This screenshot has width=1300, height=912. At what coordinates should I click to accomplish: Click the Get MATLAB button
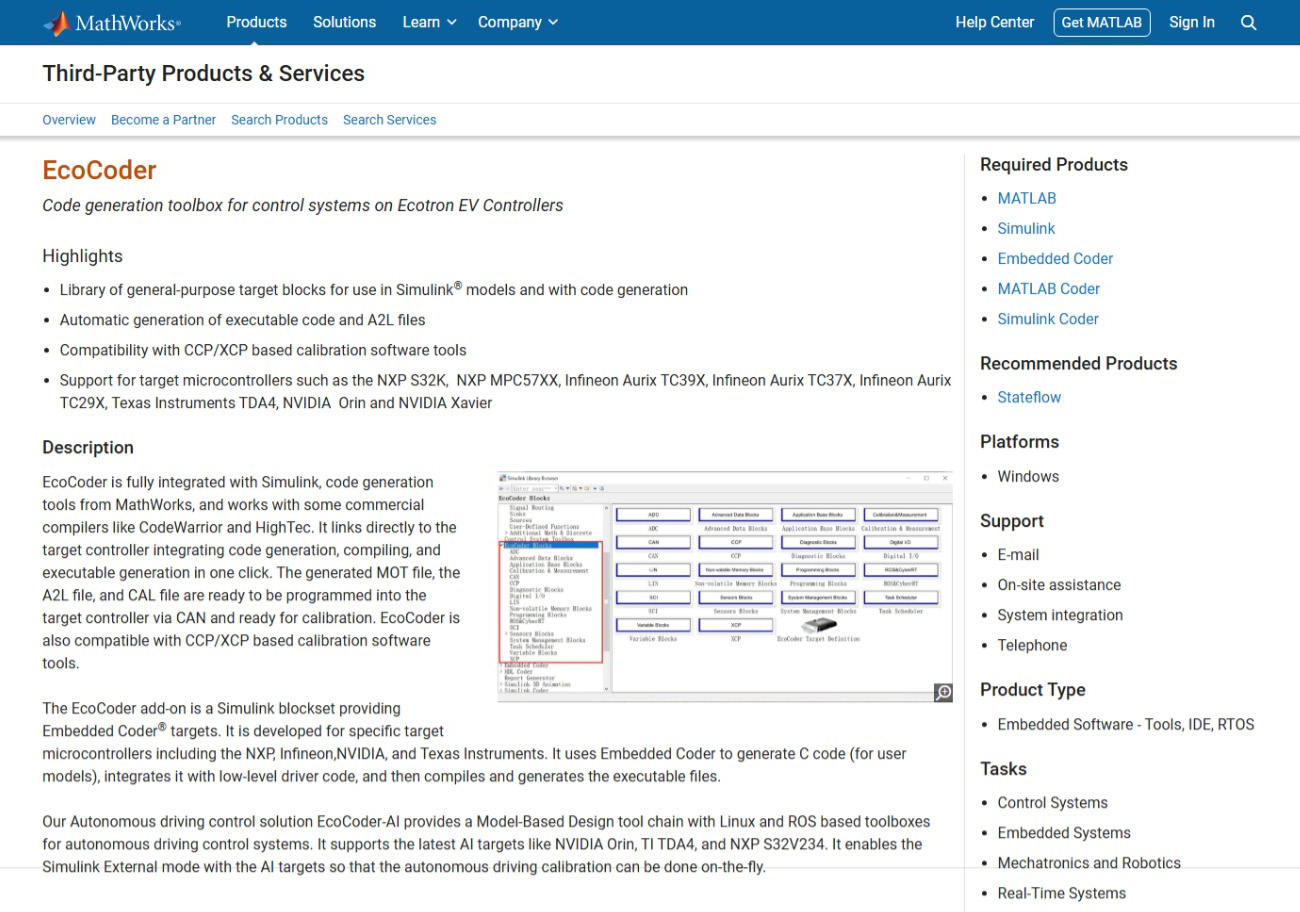(x=1101, y=22)
